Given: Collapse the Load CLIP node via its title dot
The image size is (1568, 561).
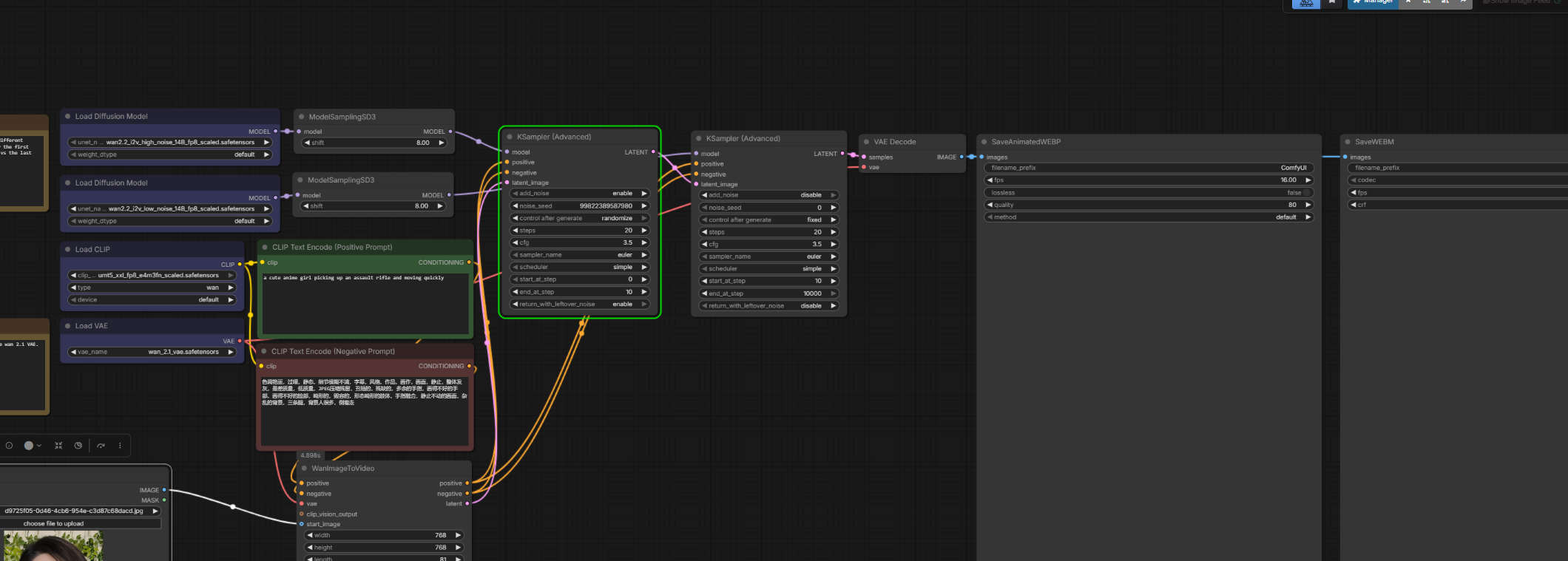Looking at the screenshot, I should 68,250.
